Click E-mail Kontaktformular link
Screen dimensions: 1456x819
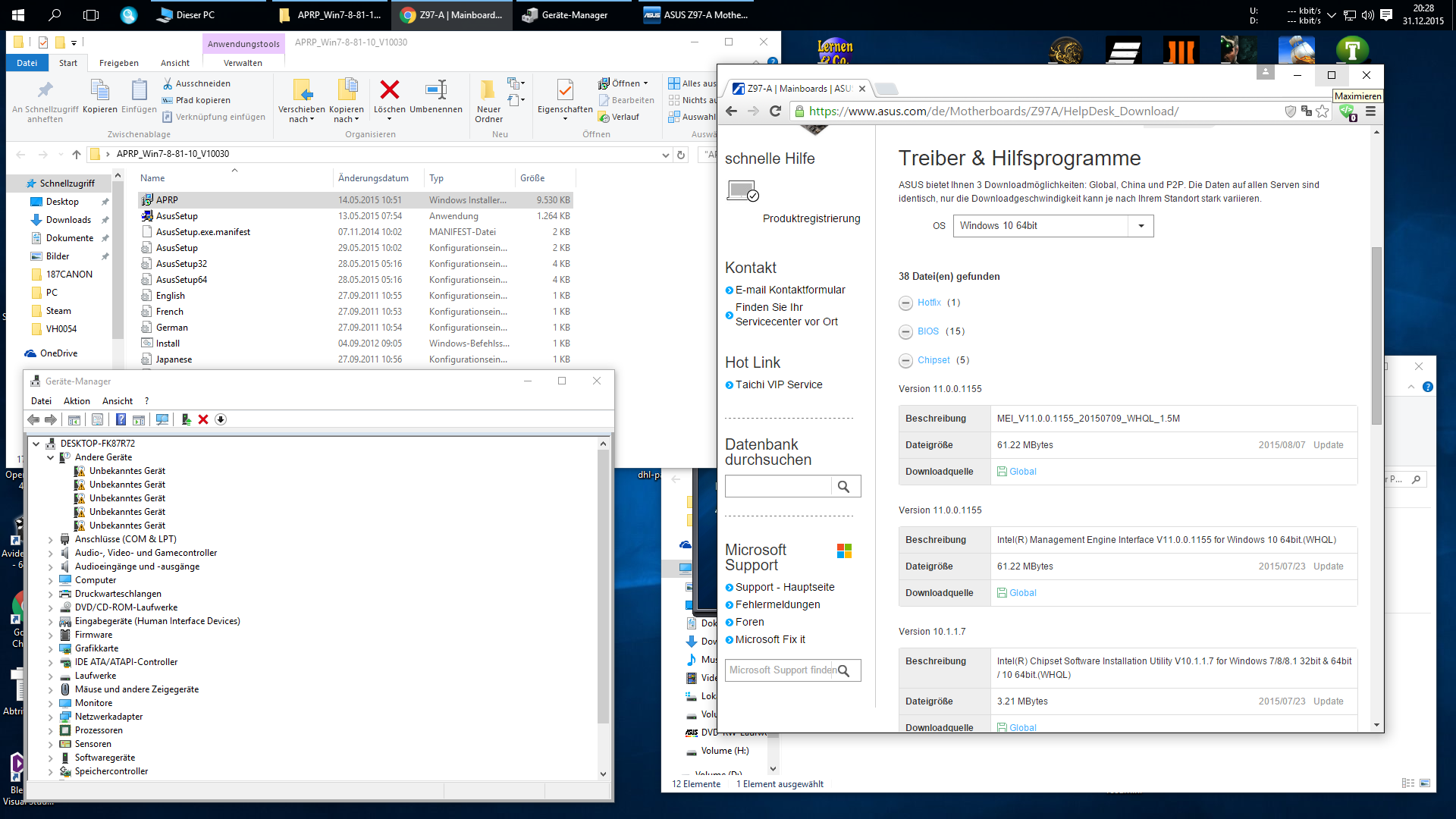789,290
